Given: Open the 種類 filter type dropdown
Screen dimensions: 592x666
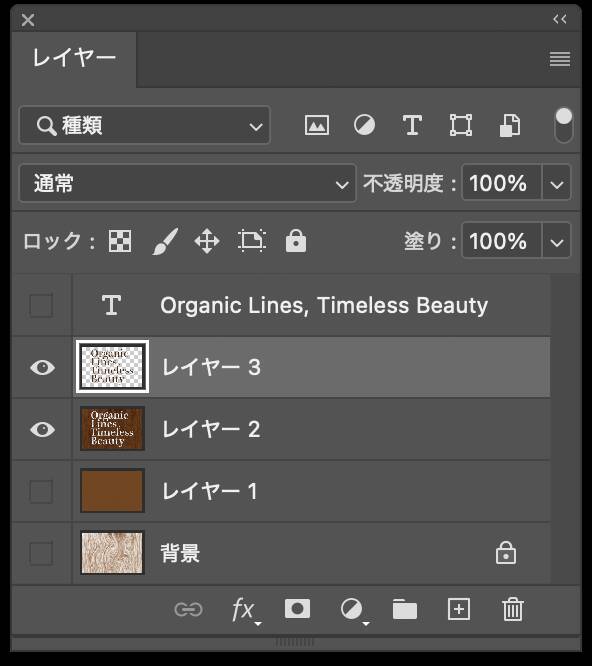Looking at the screenshot, I should (x=144, y=125).
